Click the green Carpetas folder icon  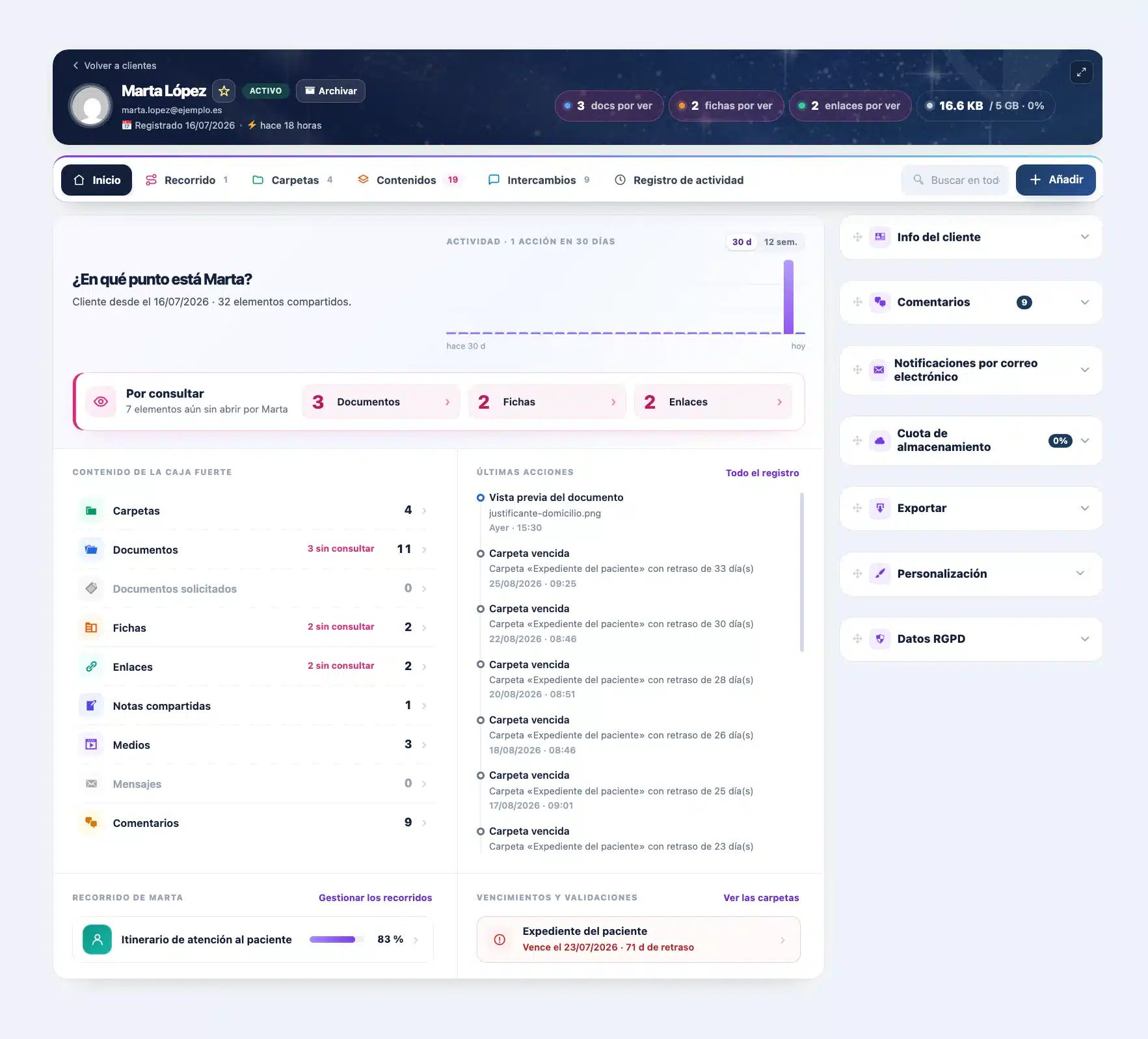(91, 511)
